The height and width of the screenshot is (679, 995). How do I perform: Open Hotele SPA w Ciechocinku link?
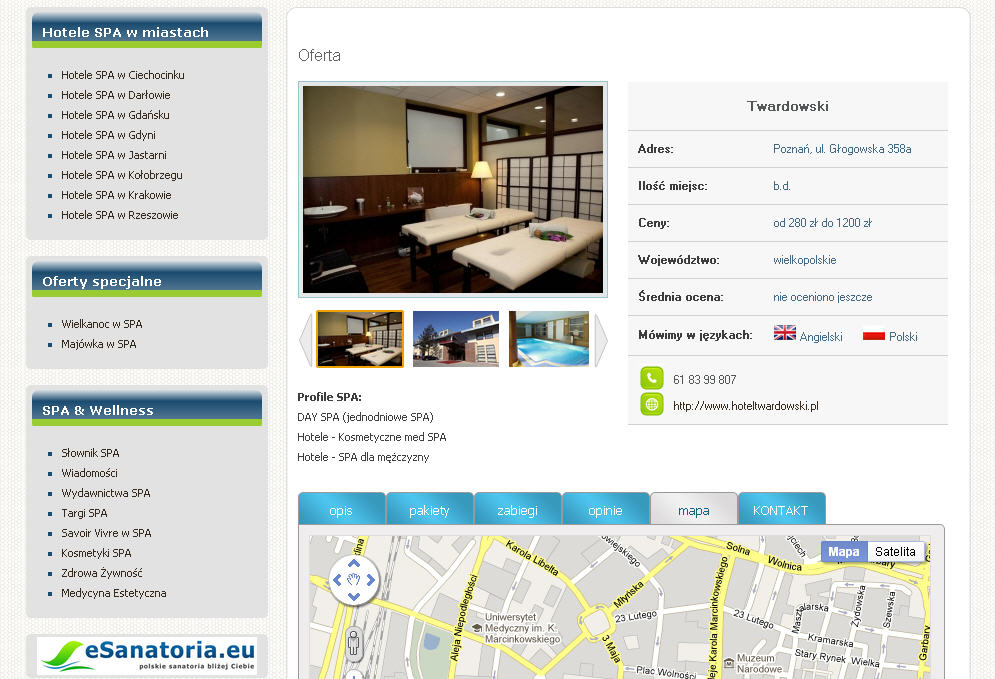(x=122, y=75)
